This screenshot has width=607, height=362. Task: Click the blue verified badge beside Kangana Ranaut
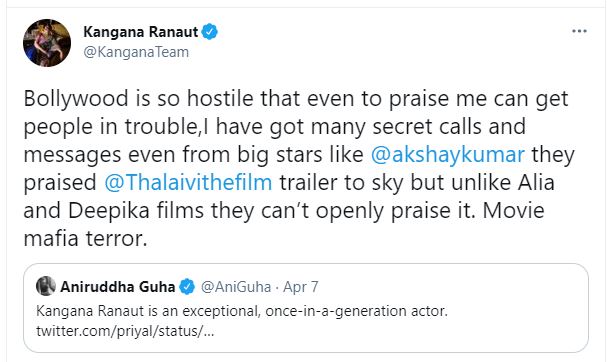pos(209,32)
